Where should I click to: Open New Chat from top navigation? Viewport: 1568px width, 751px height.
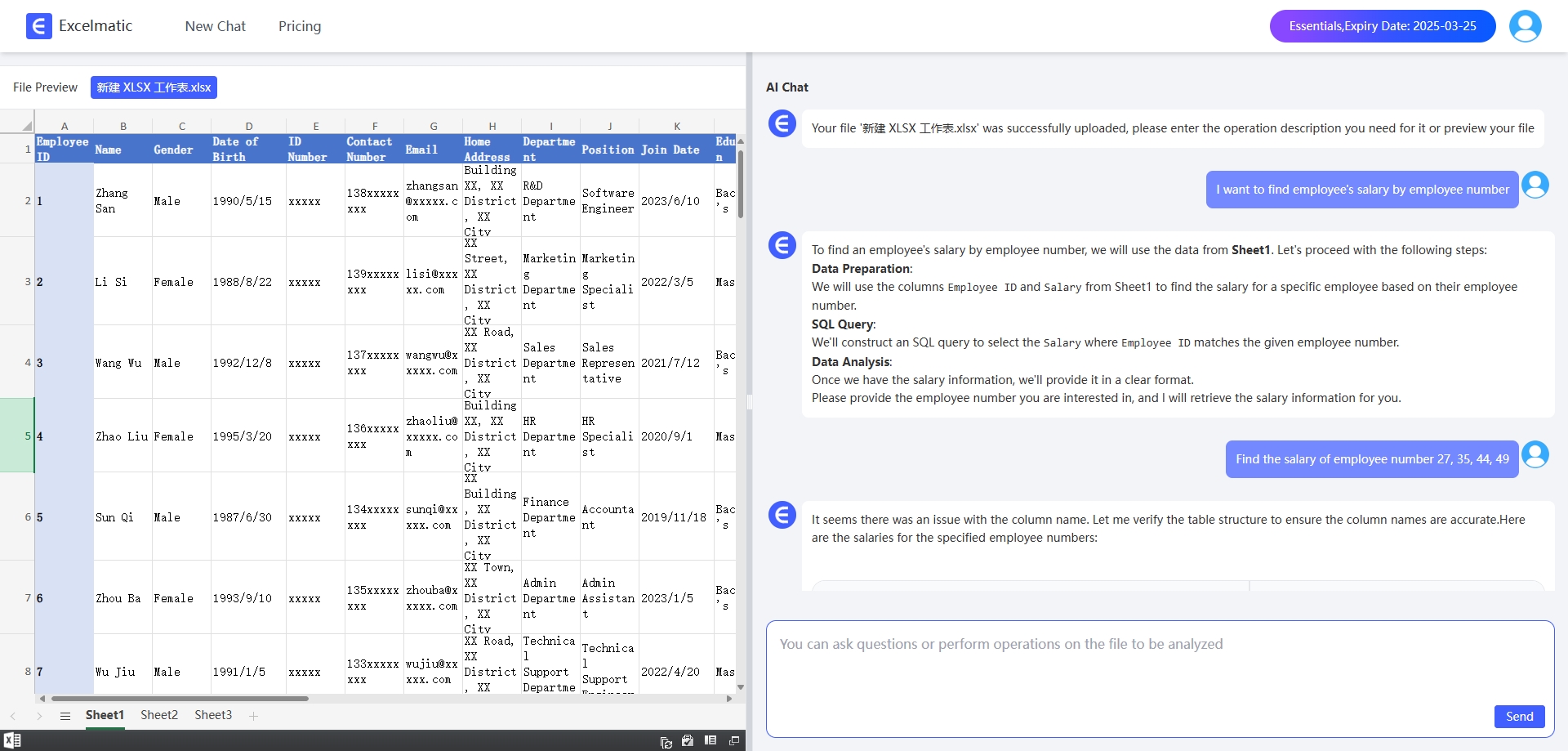(x=215, y=26)
